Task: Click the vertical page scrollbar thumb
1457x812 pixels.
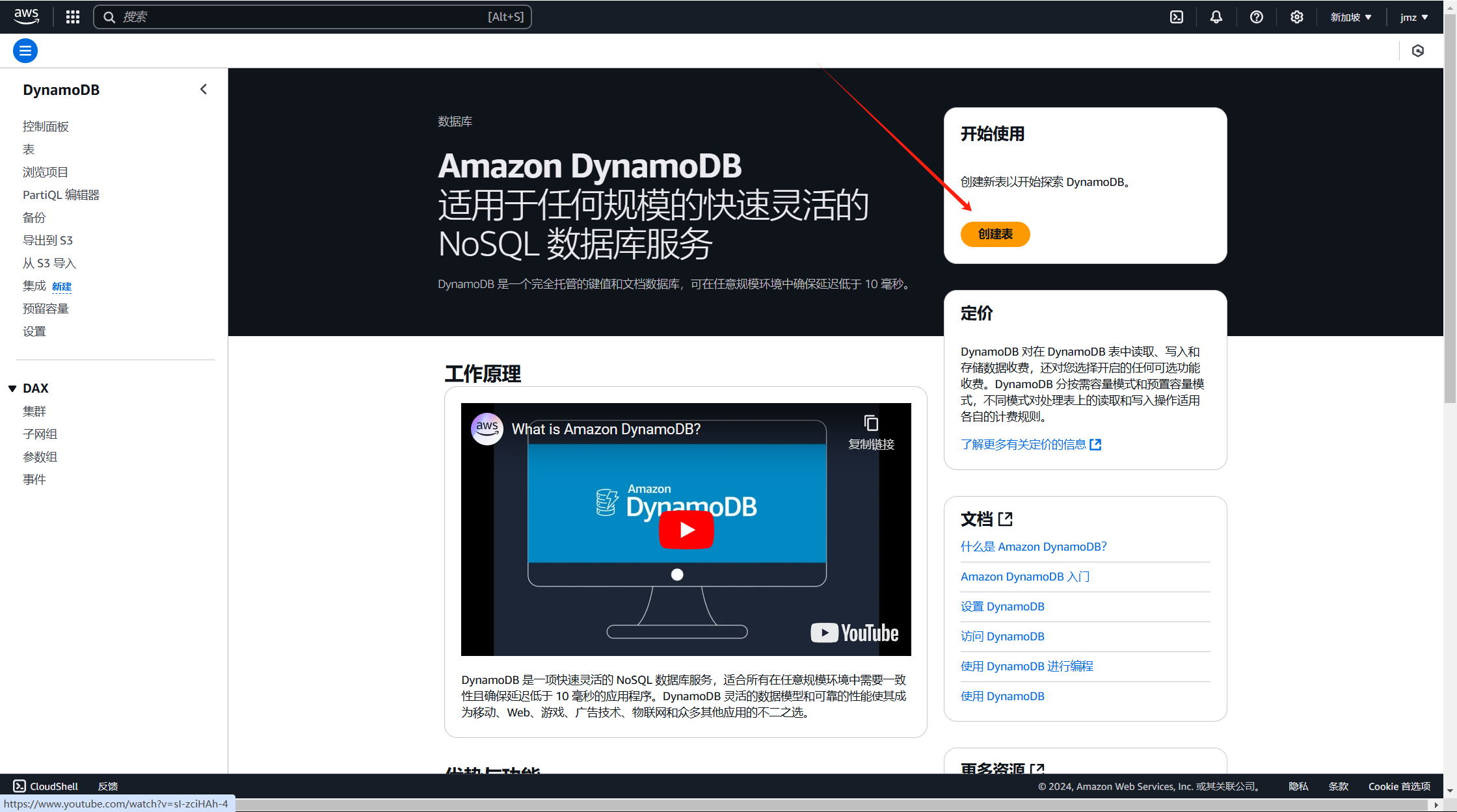Action: click(x=1450, y=208)
